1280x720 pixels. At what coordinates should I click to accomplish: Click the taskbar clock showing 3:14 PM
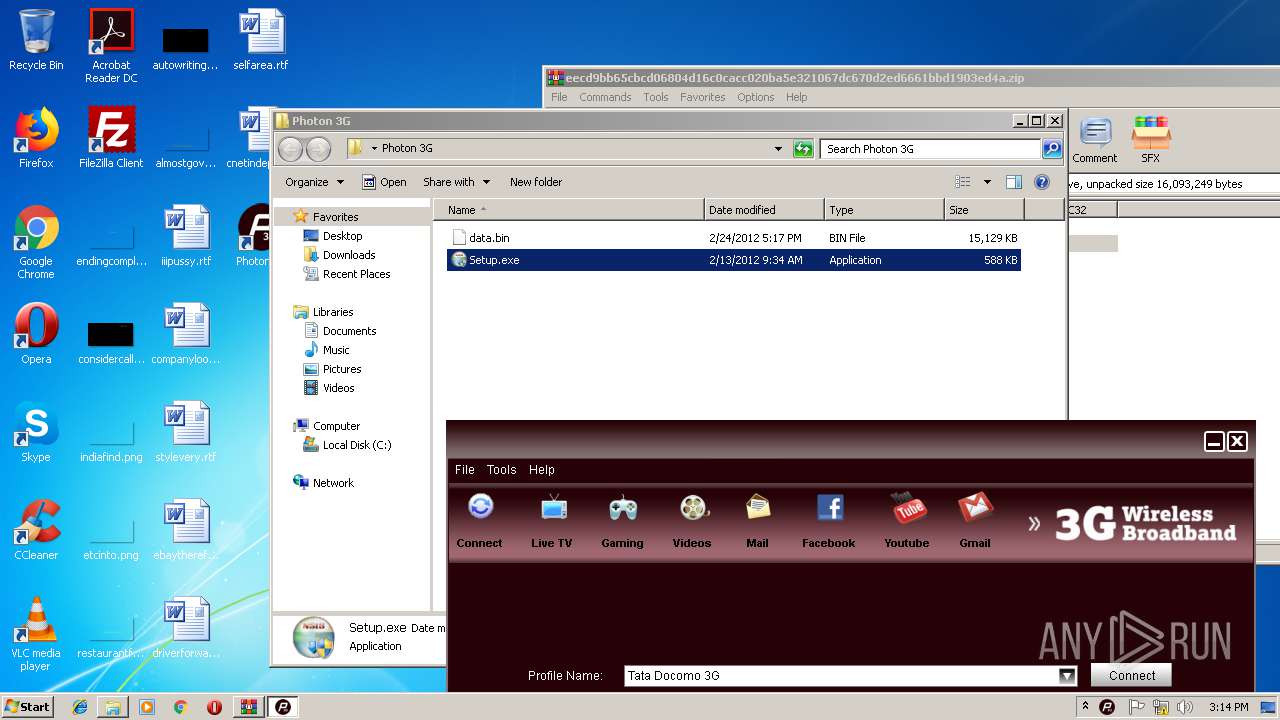tap(1228, 707)
